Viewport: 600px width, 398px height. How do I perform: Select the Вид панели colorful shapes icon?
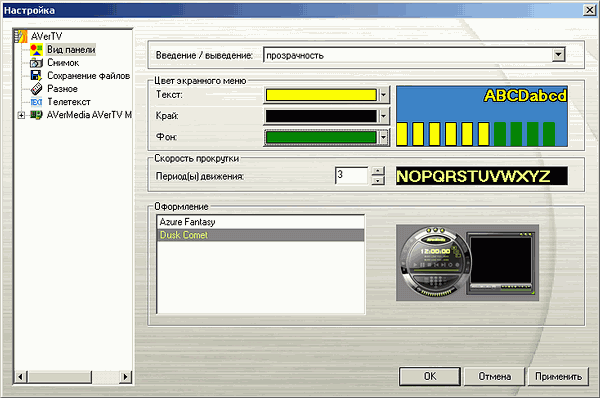pyautogui.click(x=36, y=49)
